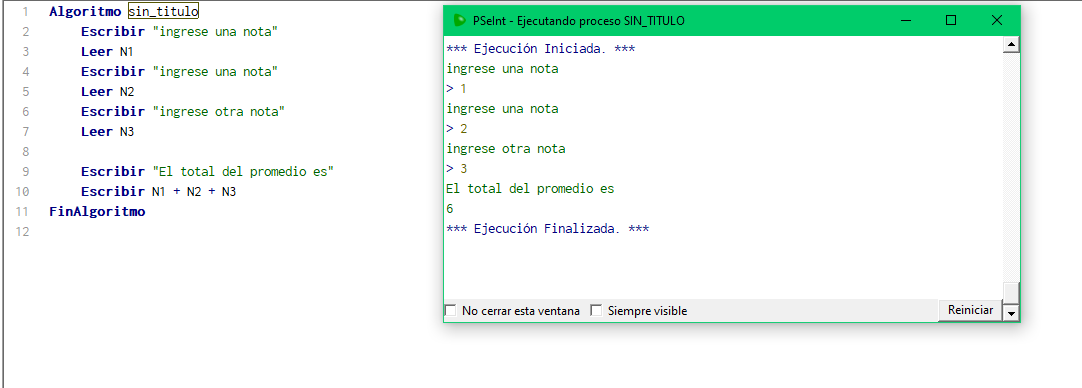Click line number 8 in the editor gutter
This screenshot has height=388, width=1082.
point(26,151)
